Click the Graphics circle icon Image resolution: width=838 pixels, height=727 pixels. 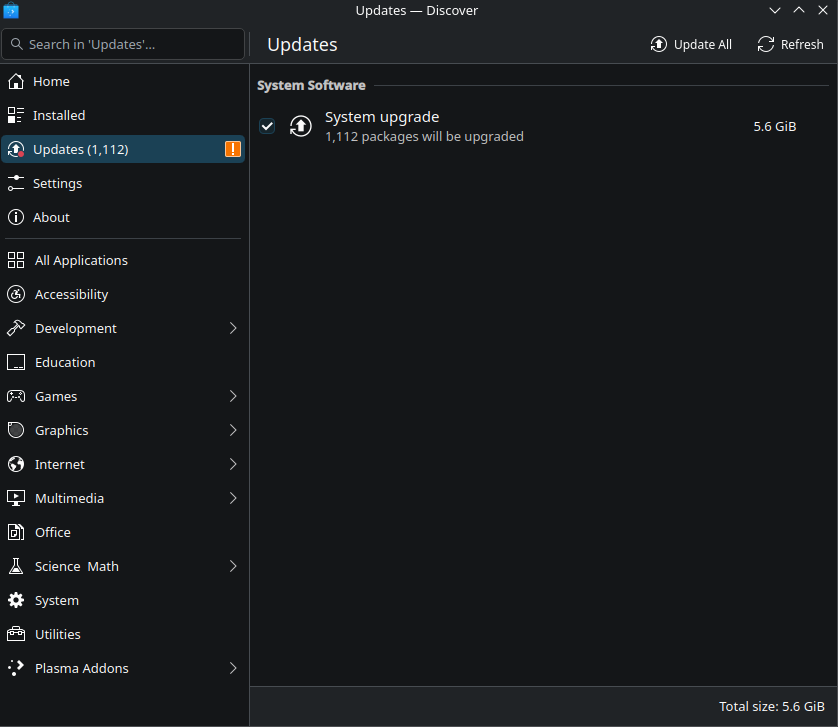(16, 430)
